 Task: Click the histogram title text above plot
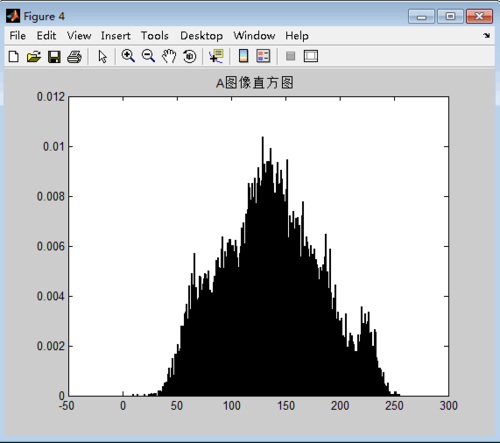(x=254, y=83)
